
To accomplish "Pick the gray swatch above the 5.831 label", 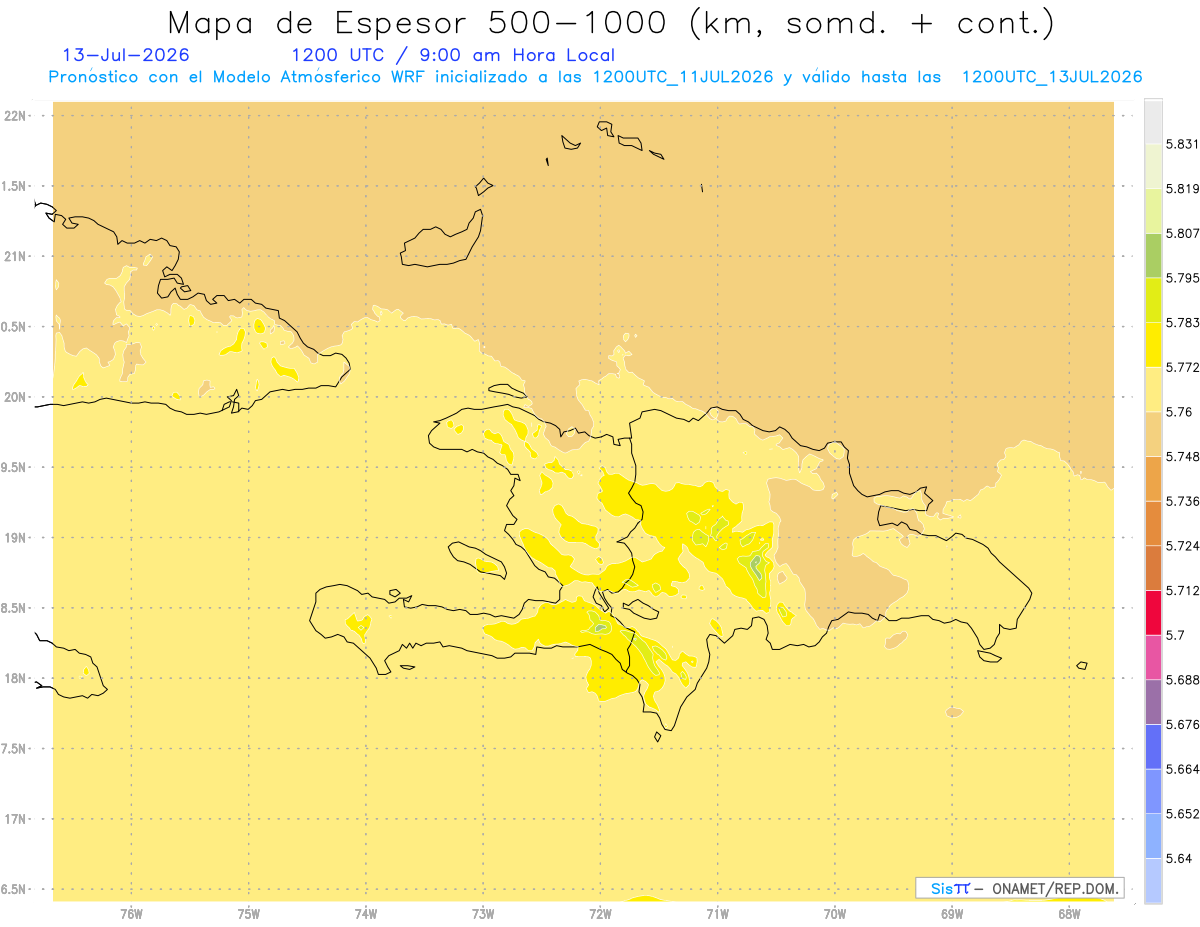I will click(x=1153, y=121).
